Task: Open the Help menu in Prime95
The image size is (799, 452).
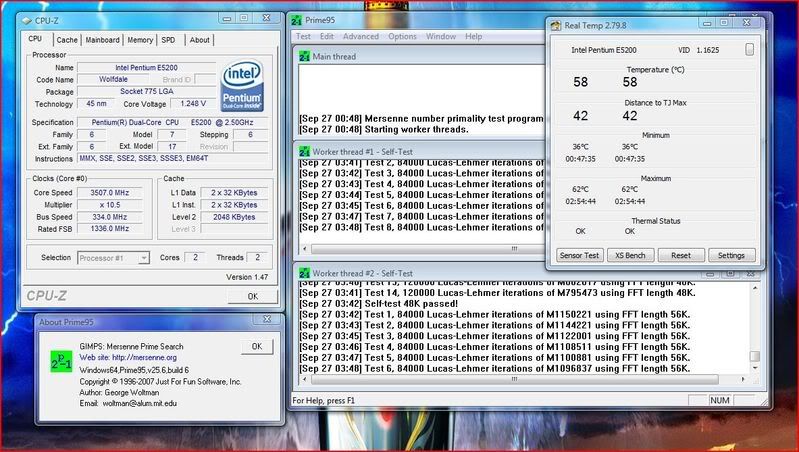Action: tap(473, 36)
